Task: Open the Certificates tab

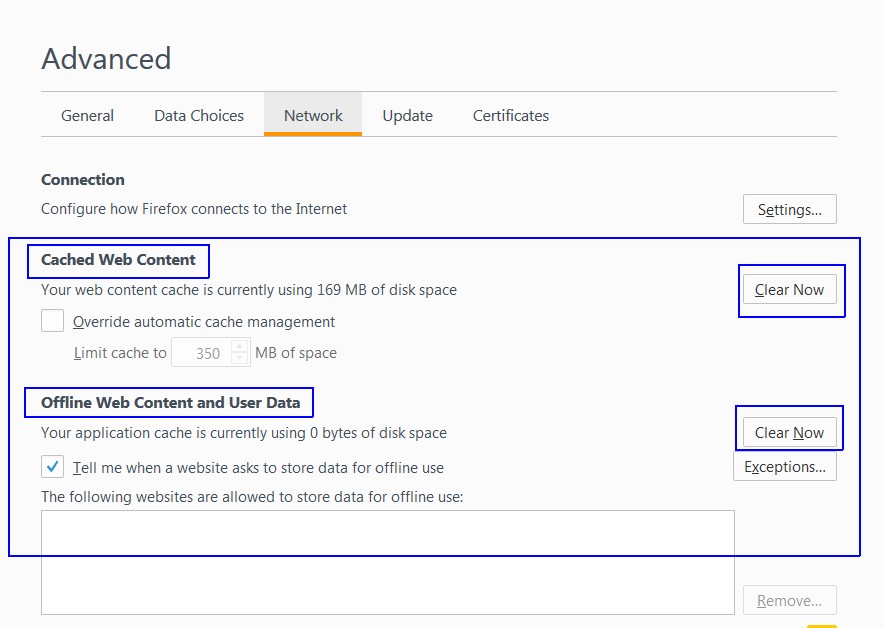Action: (511, 116)
